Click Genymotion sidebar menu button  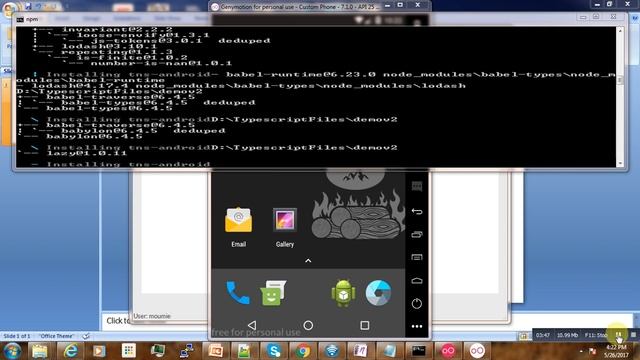[x=417, y=257]
